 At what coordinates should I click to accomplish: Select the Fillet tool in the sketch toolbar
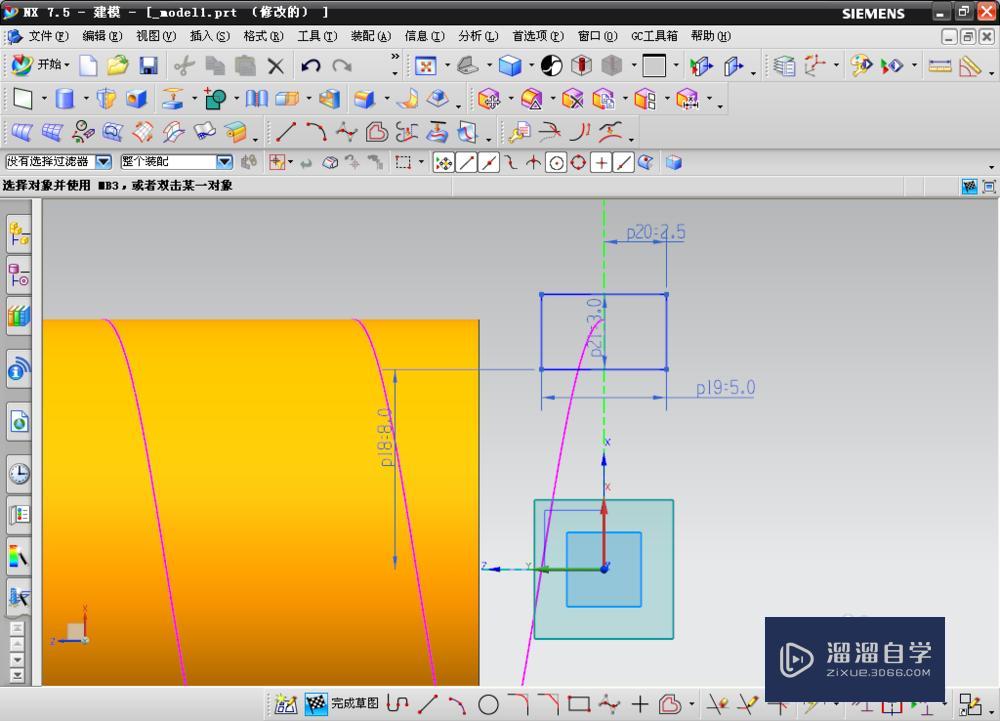(518, 704)
